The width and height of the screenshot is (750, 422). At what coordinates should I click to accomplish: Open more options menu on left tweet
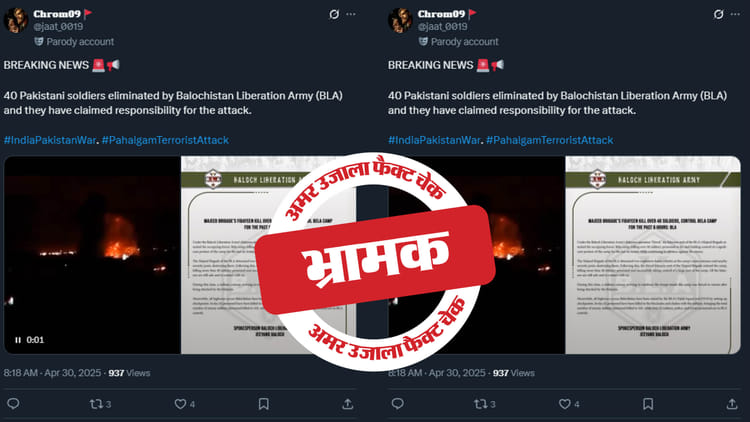point(351,14)
